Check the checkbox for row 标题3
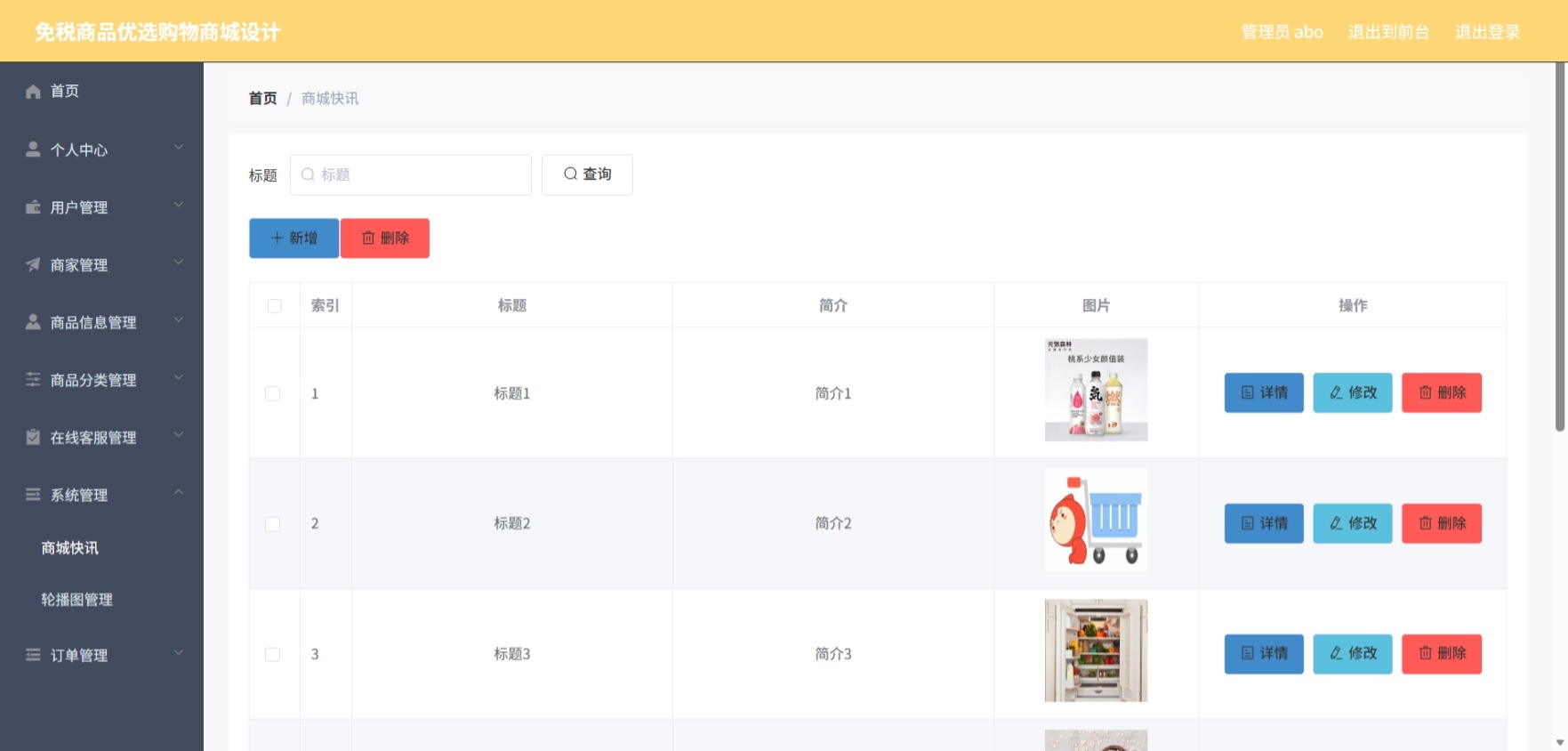The image size is (1568, 751). pyautogui.click(x=273, y=654)
